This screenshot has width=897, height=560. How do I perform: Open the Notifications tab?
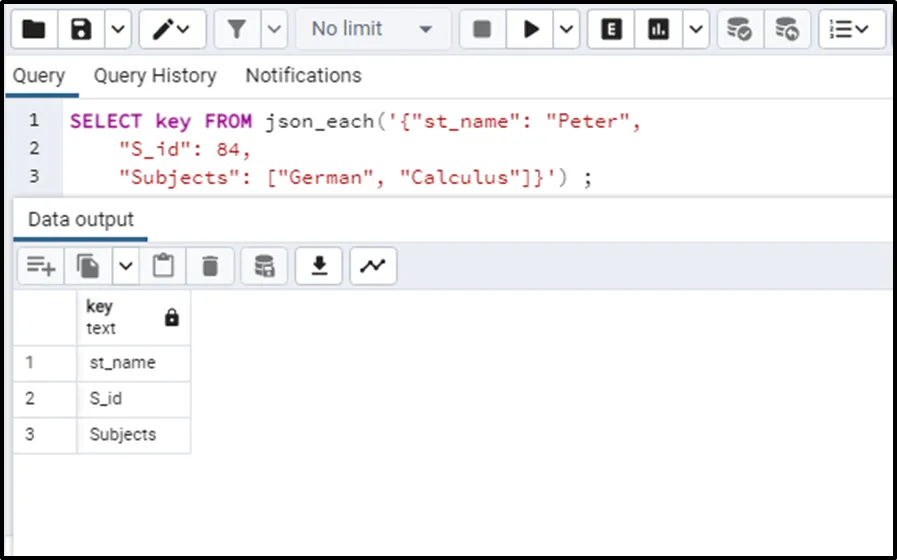(x=303, y=76)
